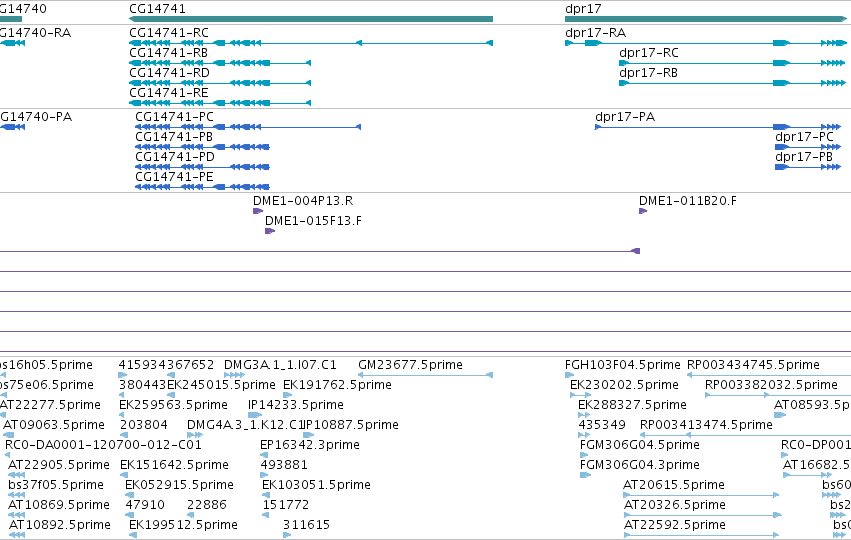The width and height of the screenshot is (851, 540).
Task: Open transcript dpr17-RA
Action: click(595, 33)
